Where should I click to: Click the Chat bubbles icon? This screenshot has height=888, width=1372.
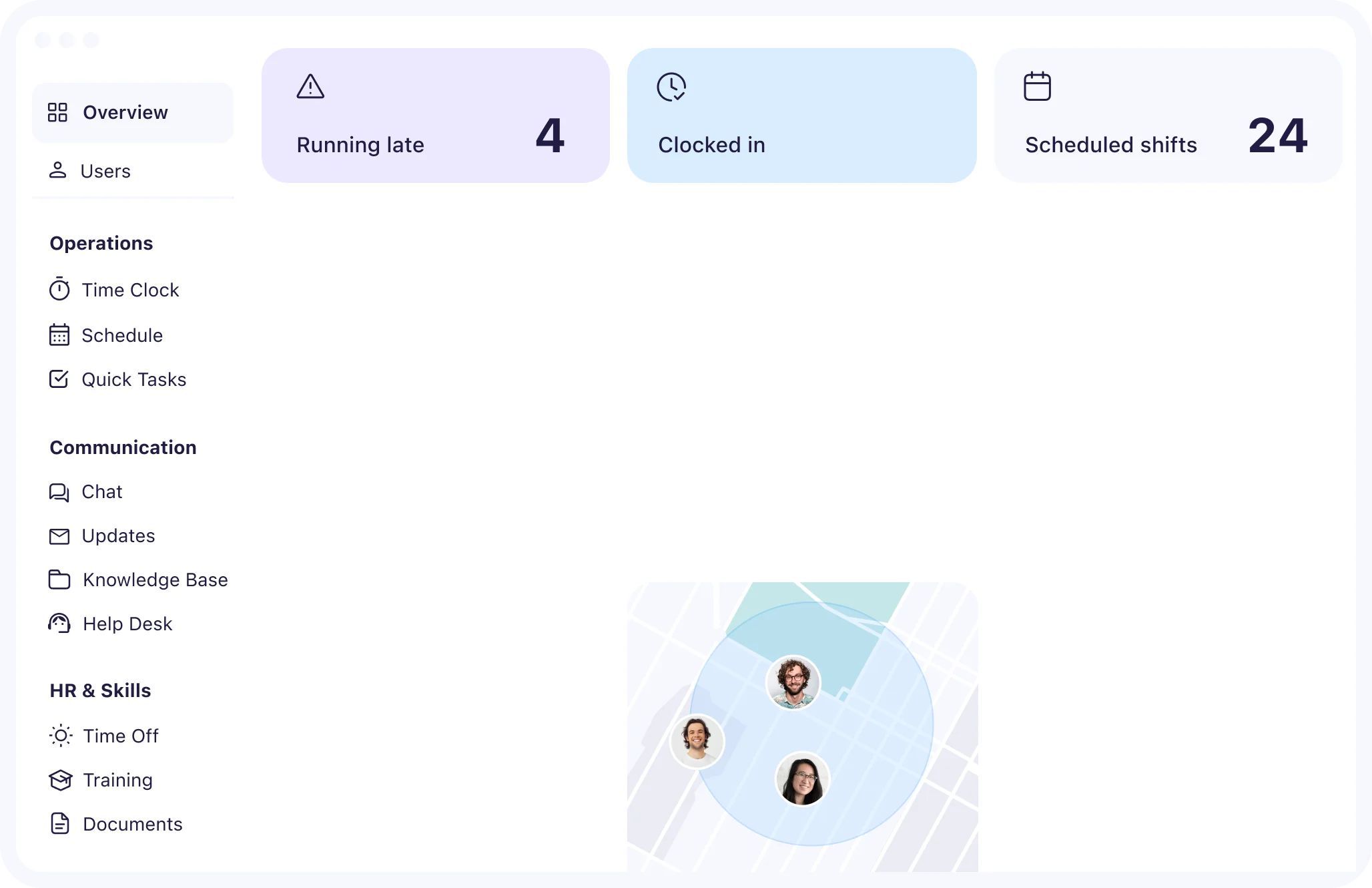pos(59,492)
